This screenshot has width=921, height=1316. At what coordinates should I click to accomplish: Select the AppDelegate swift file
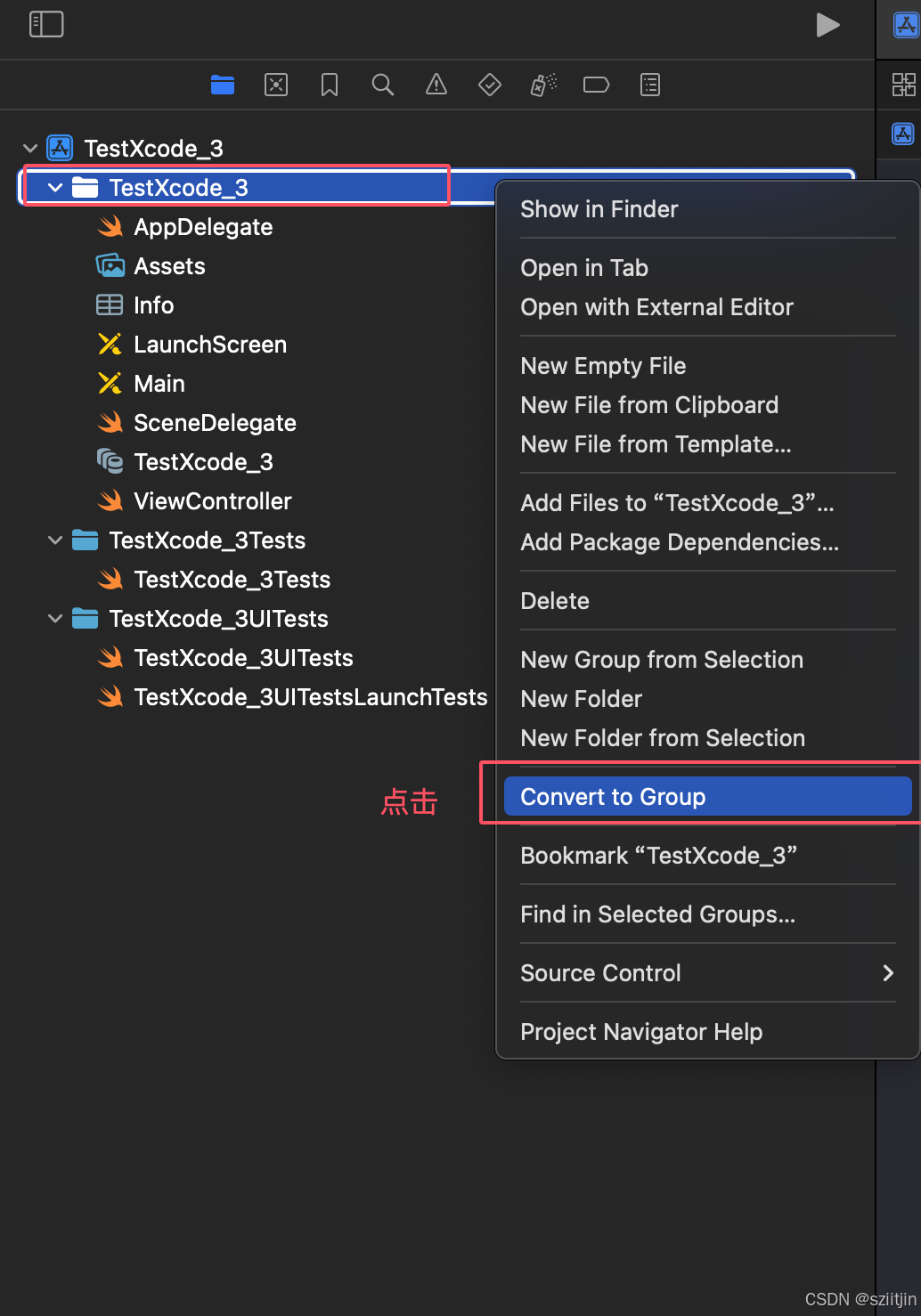coord(203,226)
